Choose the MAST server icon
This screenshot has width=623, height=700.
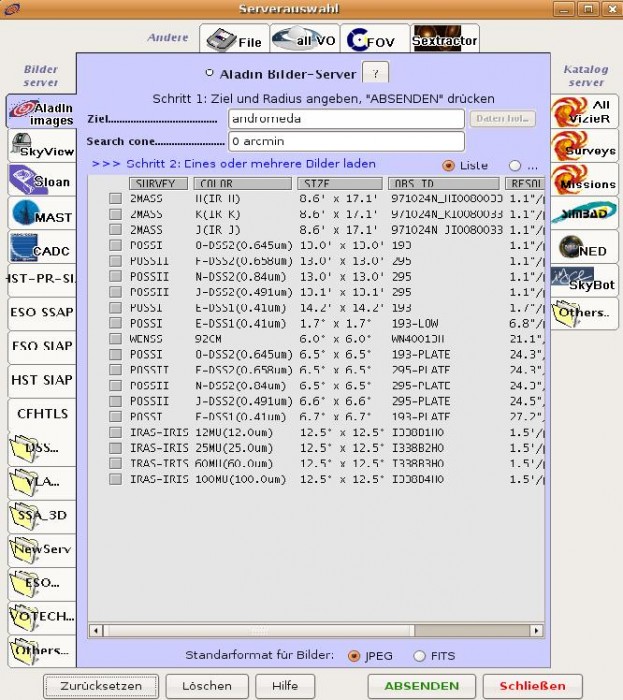(40, 214)
